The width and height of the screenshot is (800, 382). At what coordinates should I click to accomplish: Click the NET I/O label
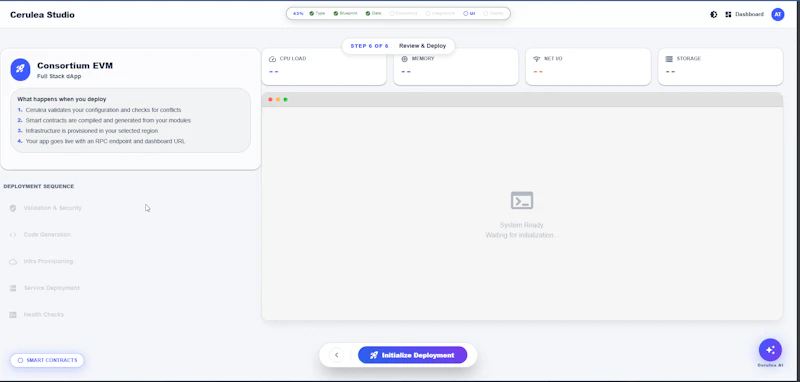tap(553, 59)
